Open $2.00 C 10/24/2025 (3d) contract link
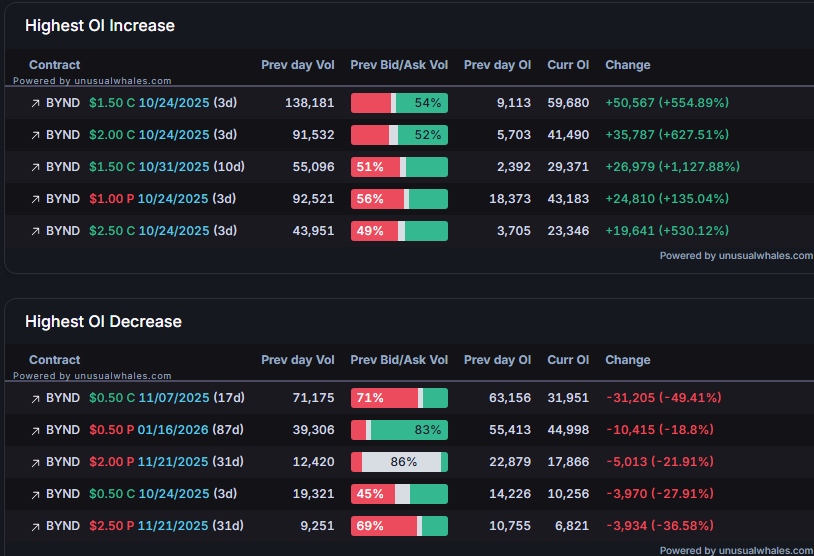The width and height of the screenshot is (814, 556). click(x=163, y=135)
